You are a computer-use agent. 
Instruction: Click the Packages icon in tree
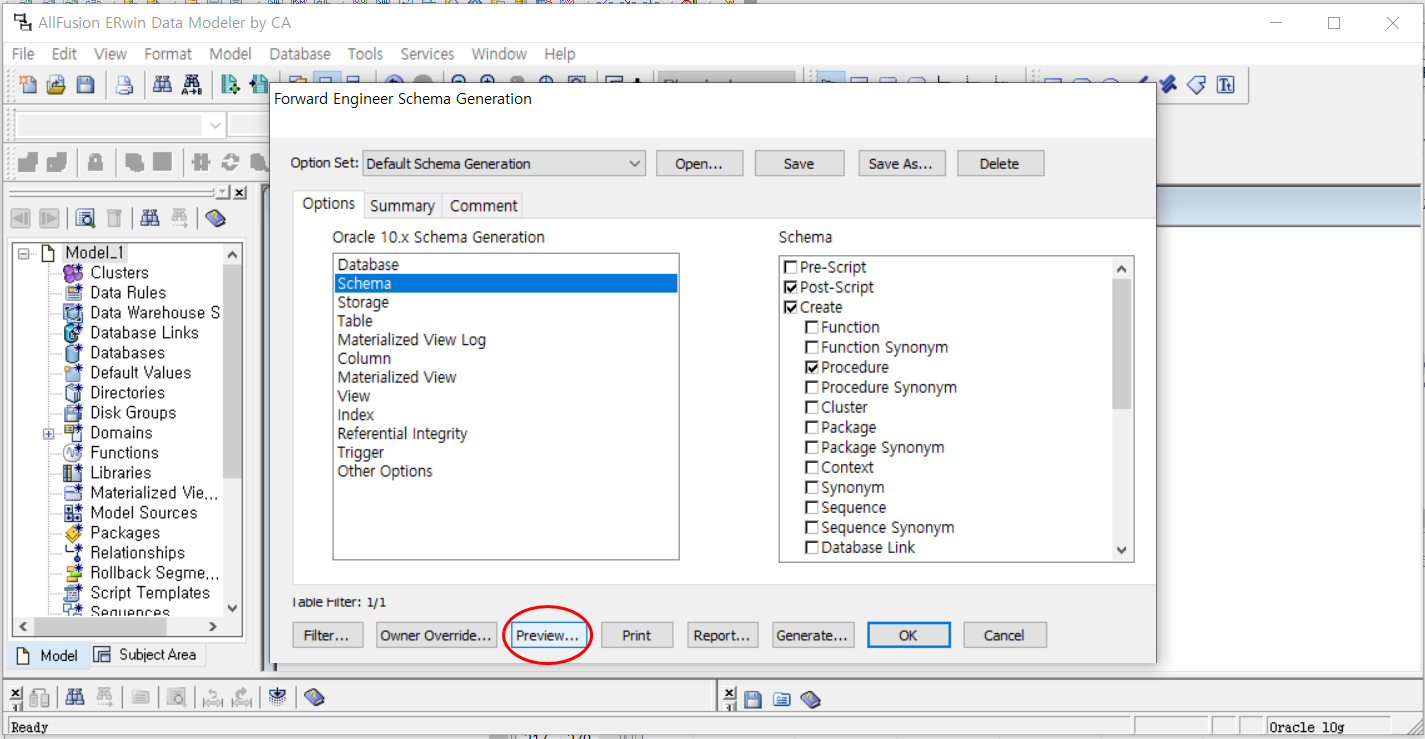73,532
